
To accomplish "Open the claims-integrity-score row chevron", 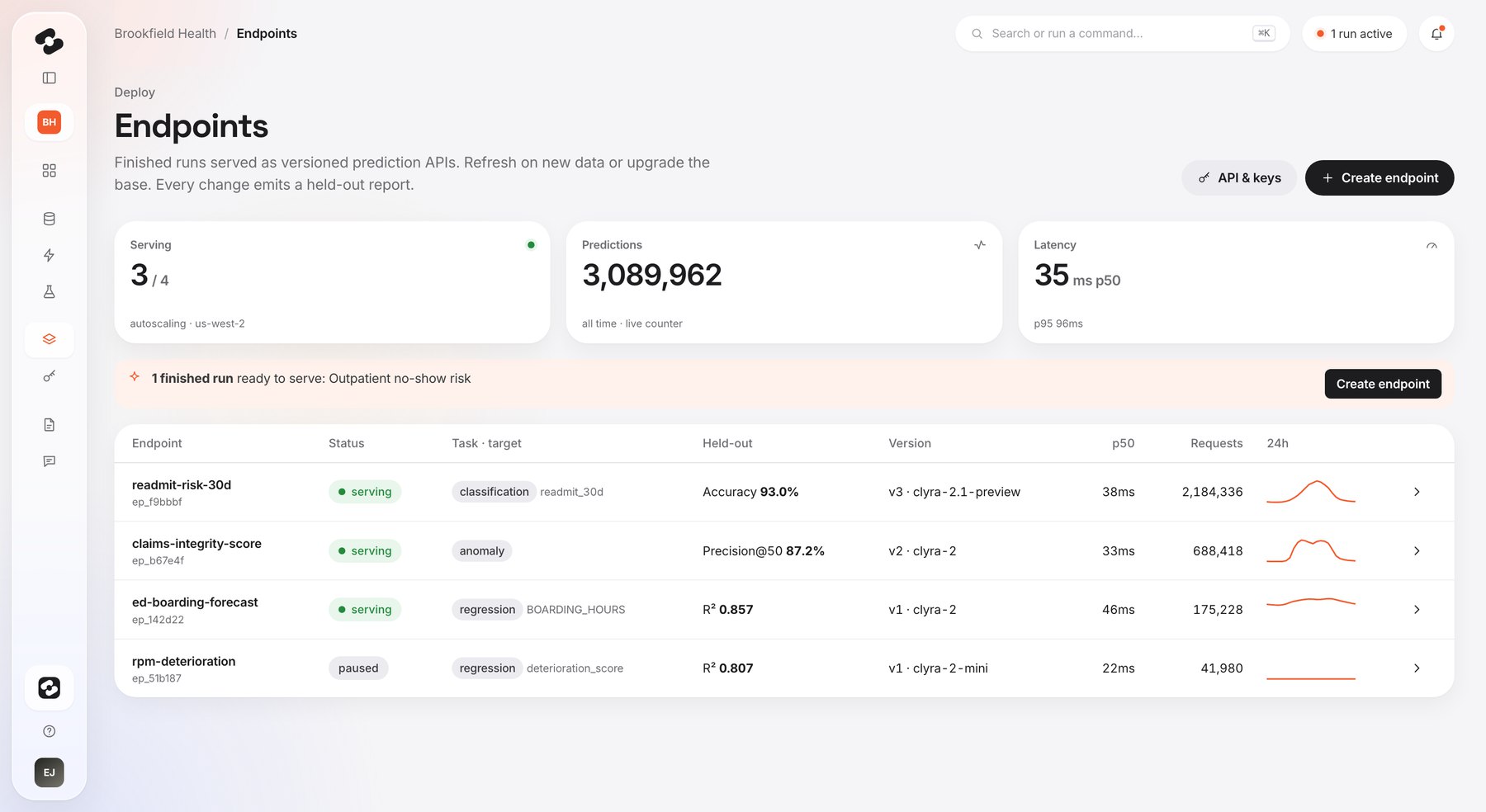I will 1417,550.
